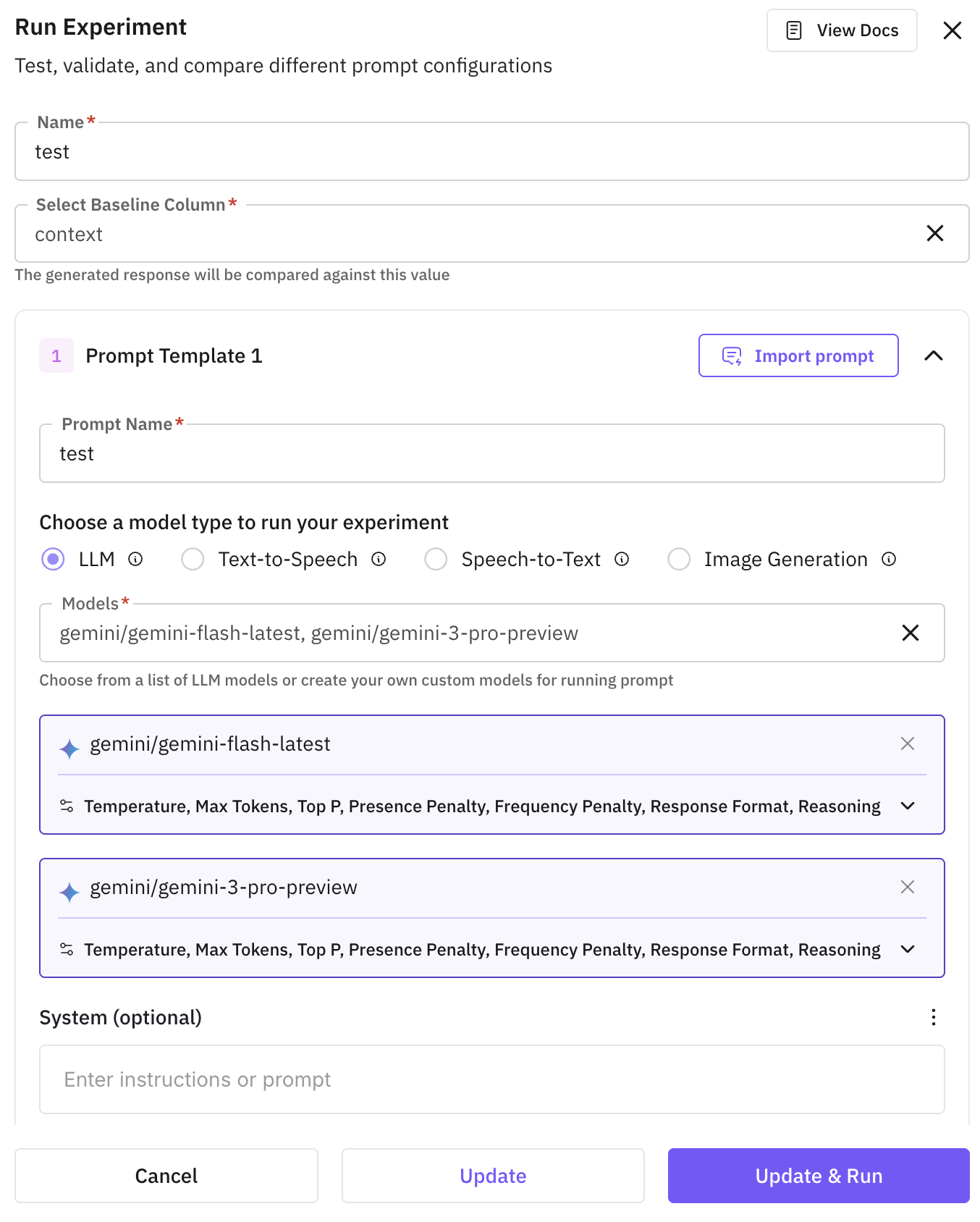Select the Text-to-Speech model type
This screenshot has width=980, height=1222.
point(193,560)
